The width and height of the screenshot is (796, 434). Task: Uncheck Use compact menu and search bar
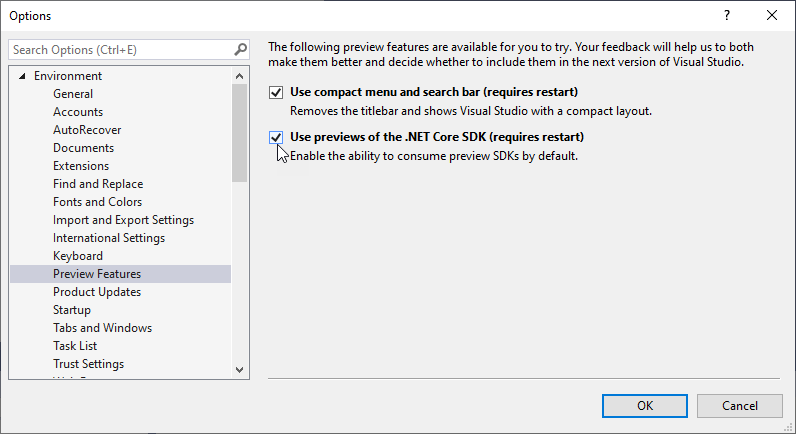pos(276,92)
